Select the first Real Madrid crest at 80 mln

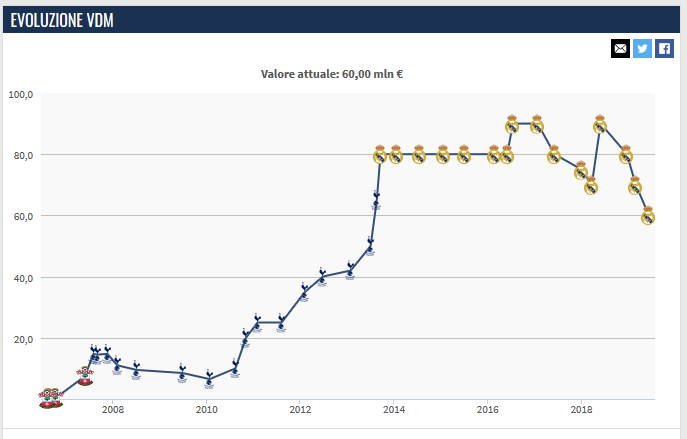(380, 154)
